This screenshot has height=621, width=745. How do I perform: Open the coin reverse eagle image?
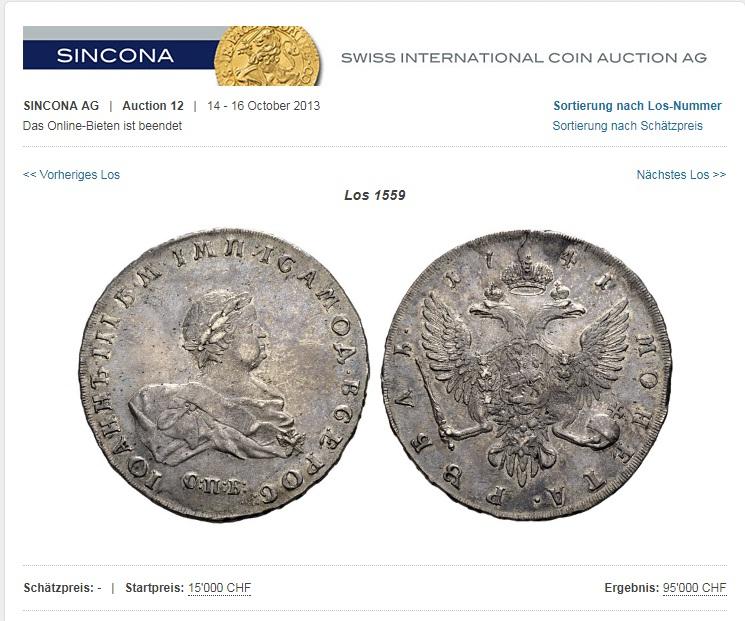[x=526, y=375]
